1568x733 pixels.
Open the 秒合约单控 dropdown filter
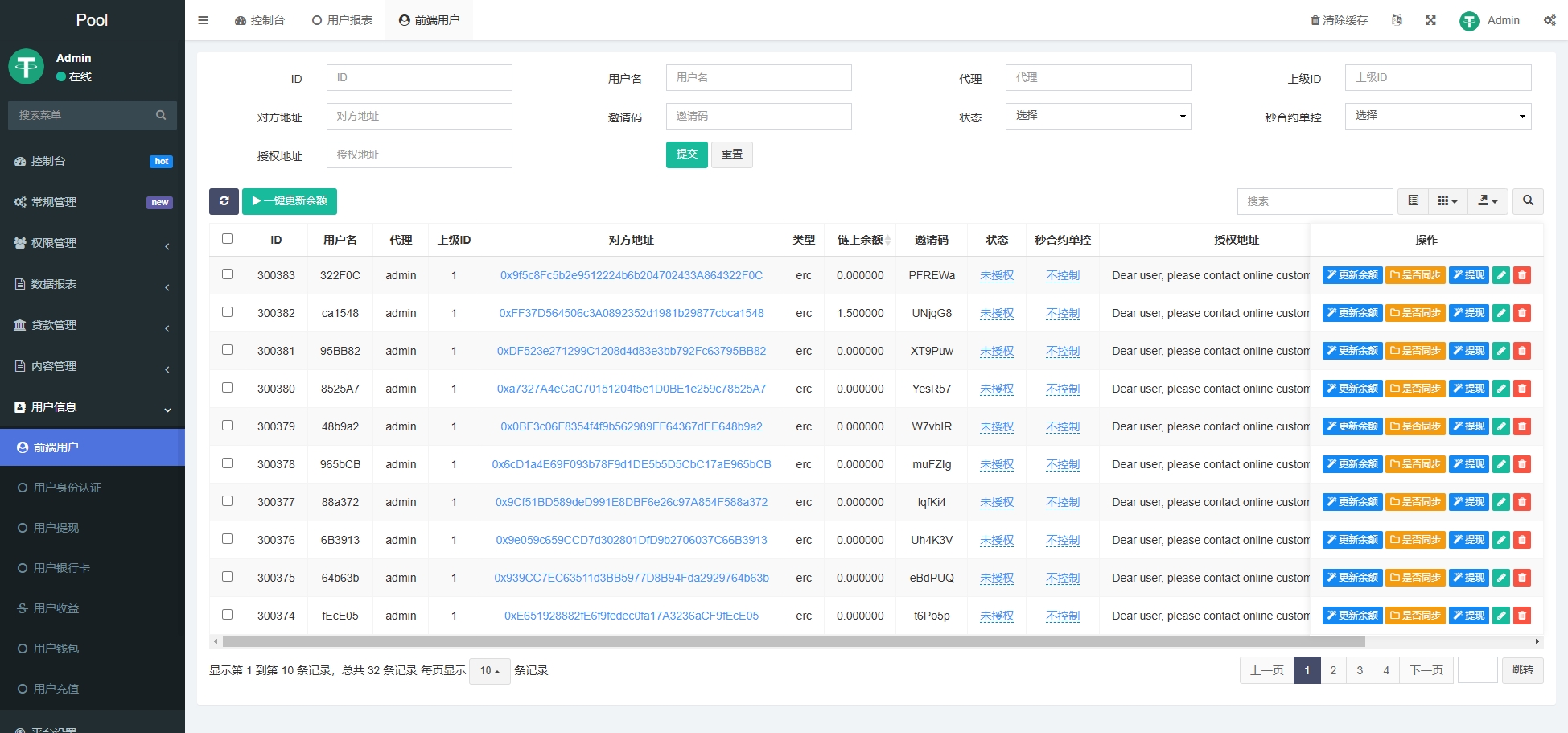coord(1438,117)
